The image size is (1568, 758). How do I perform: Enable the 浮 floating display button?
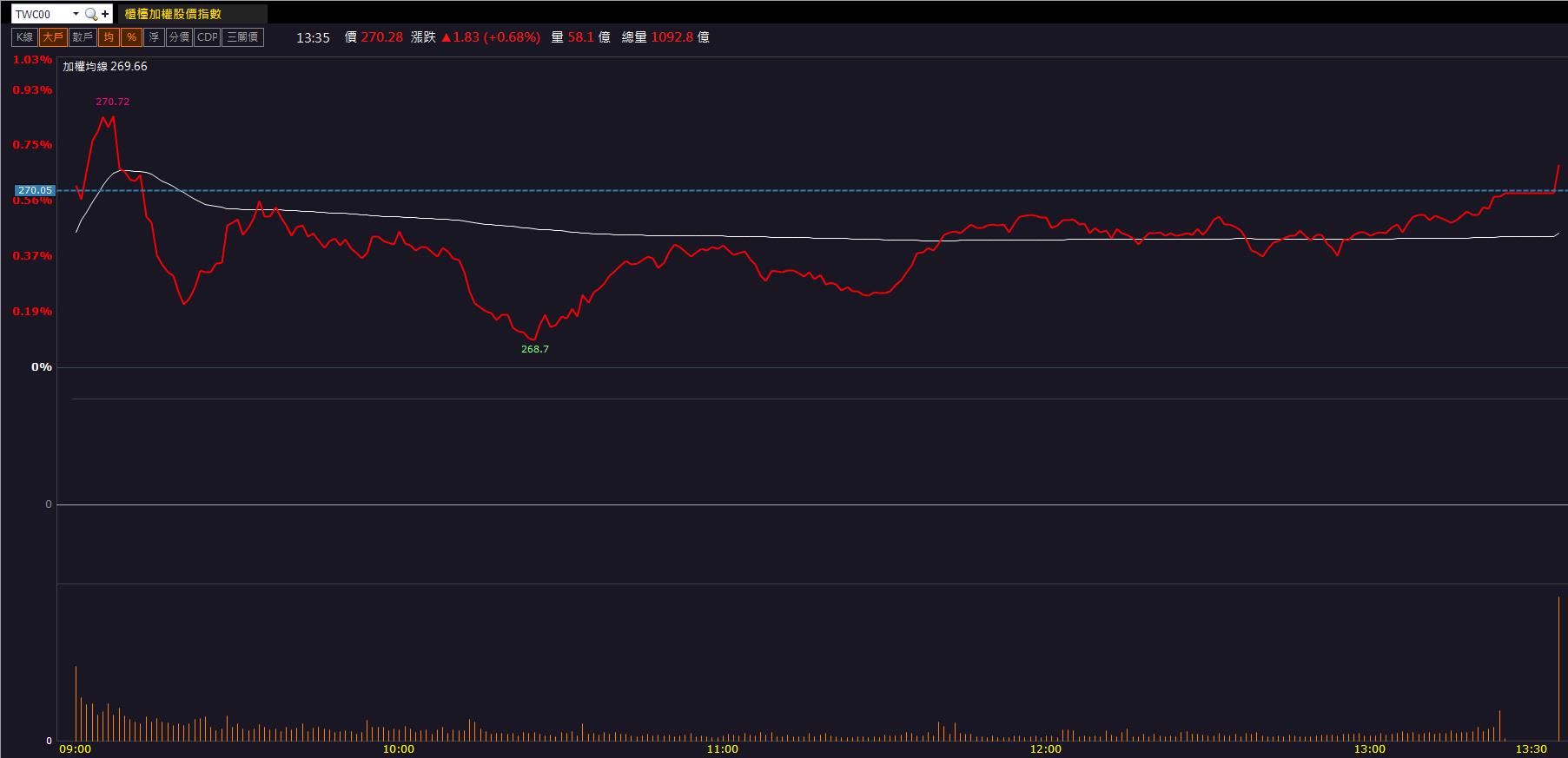(154, 37)
